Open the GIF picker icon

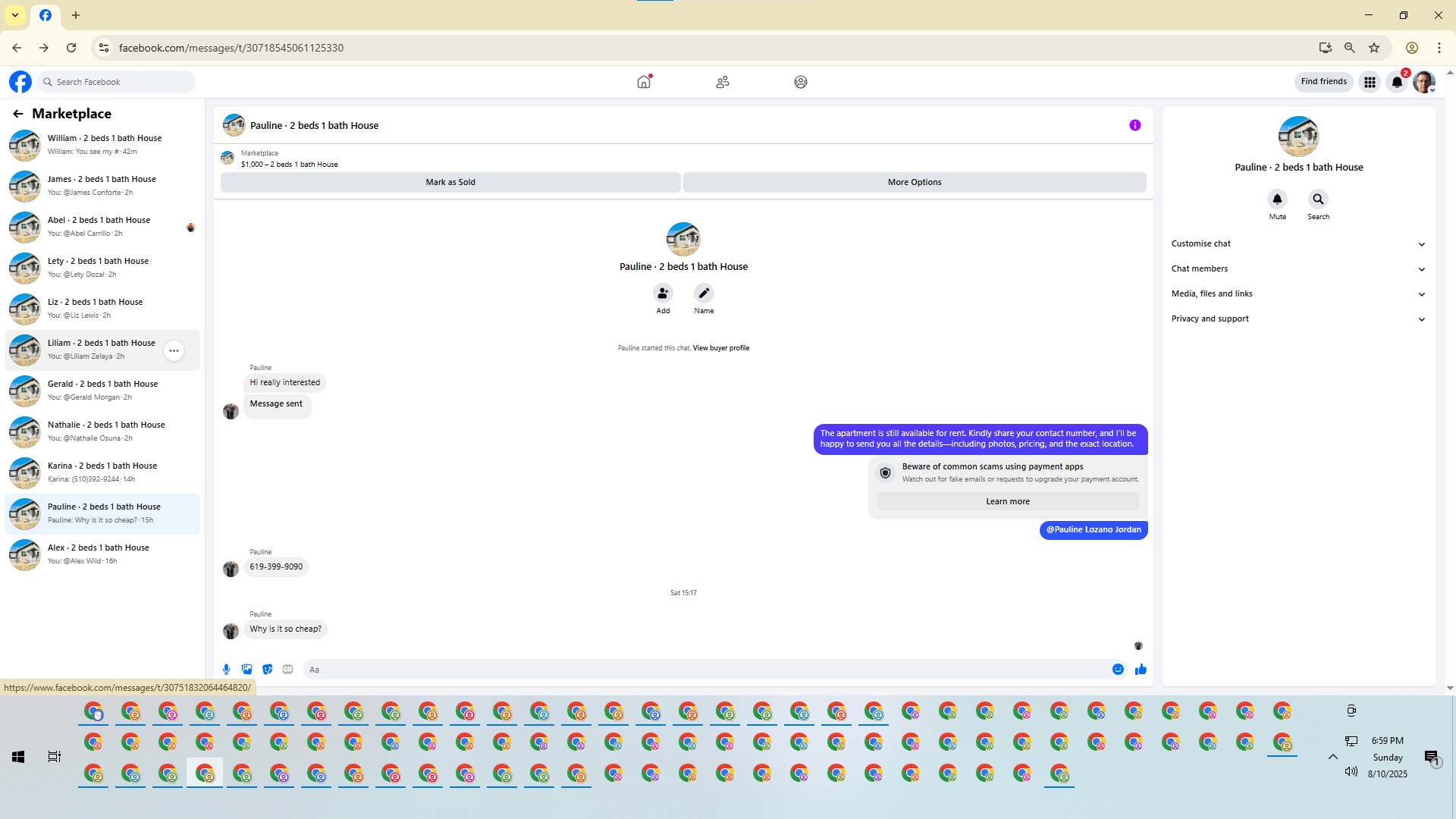pos(287,670)
